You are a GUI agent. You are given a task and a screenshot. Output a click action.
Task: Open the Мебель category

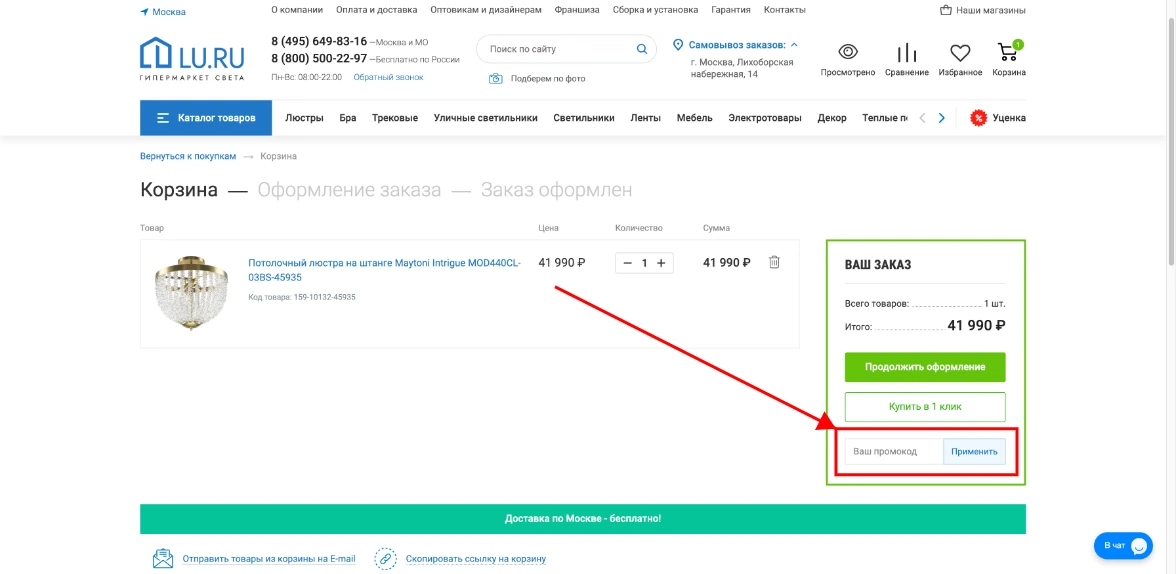coord(694,118)
